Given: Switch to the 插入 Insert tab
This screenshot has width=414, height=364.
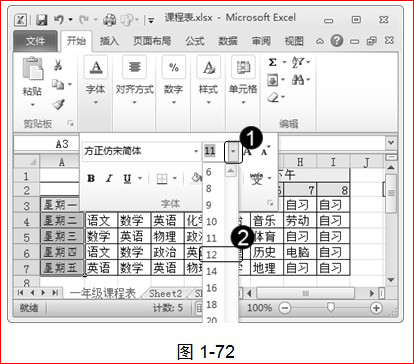Looking at the screenshot, I should point(109,41).
